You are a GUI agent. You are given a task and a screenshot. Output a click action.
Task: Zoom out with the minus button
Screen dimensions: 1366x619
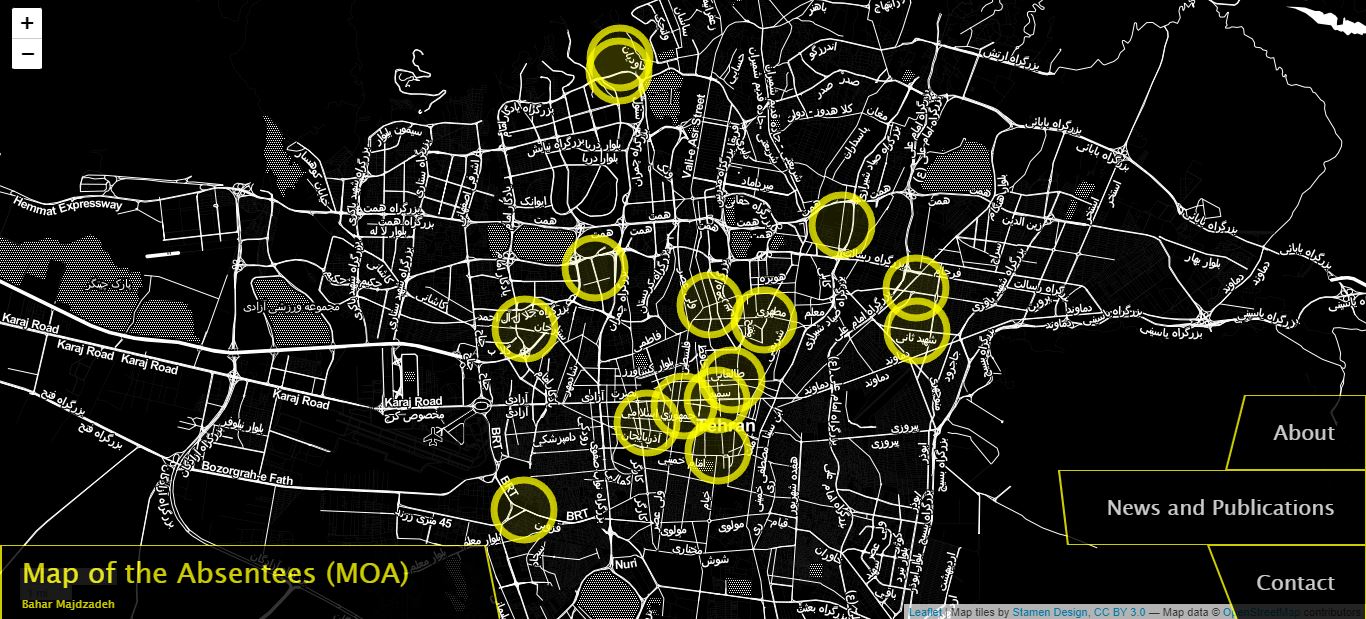(27, 54)
